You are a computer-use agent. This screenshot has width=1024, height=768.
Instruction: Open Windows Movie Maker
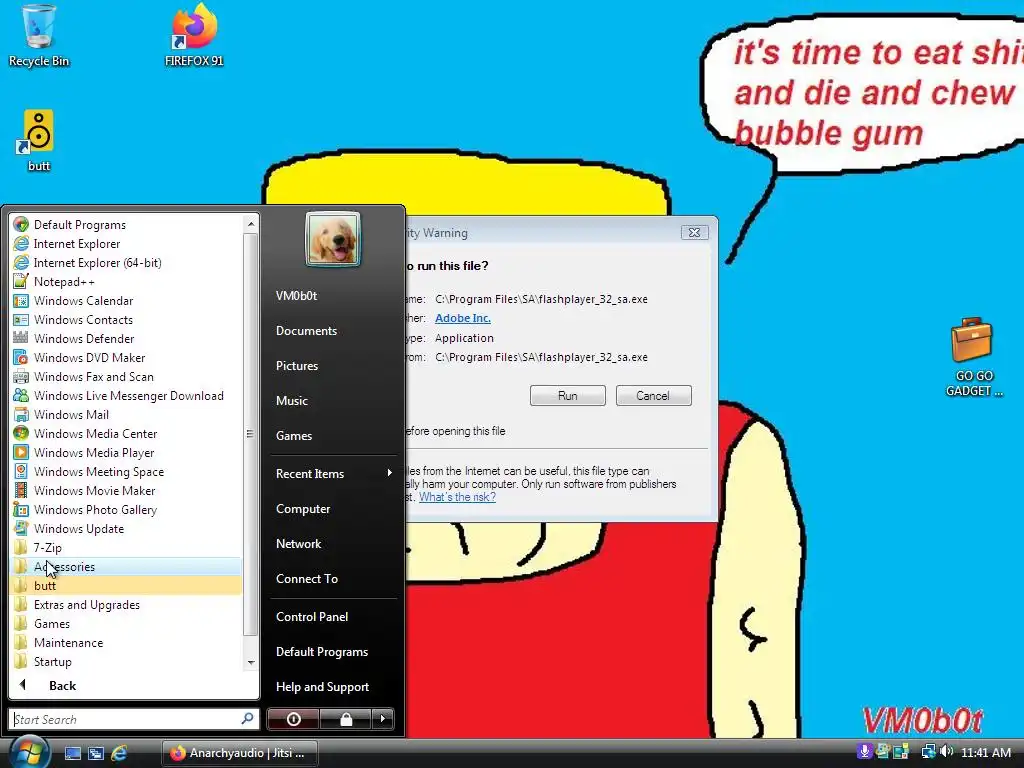tap(127, 490)
